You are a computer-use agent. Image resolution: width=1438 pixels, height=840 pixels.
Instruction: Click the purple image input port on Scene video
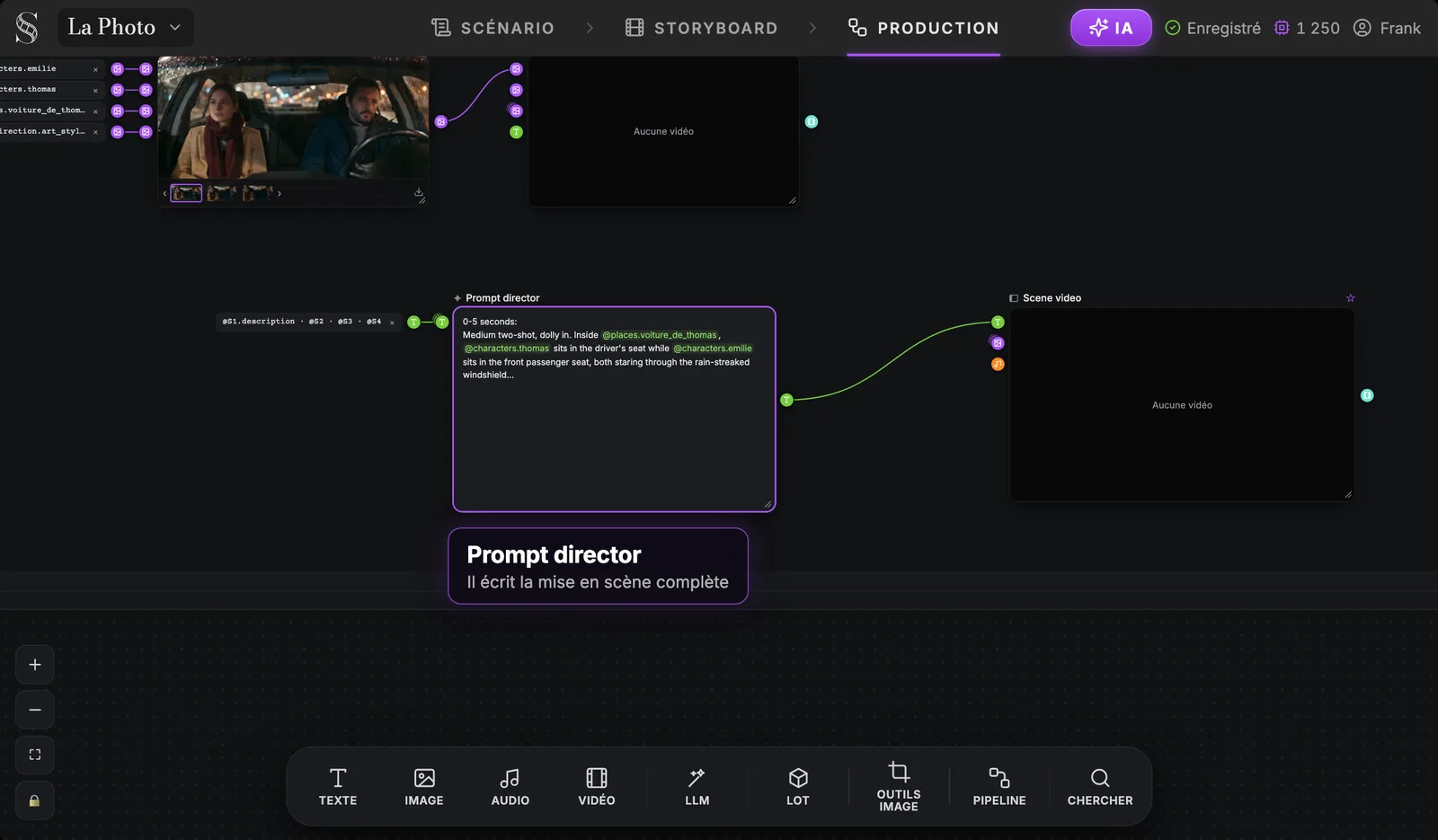click(x=998, y=342)
